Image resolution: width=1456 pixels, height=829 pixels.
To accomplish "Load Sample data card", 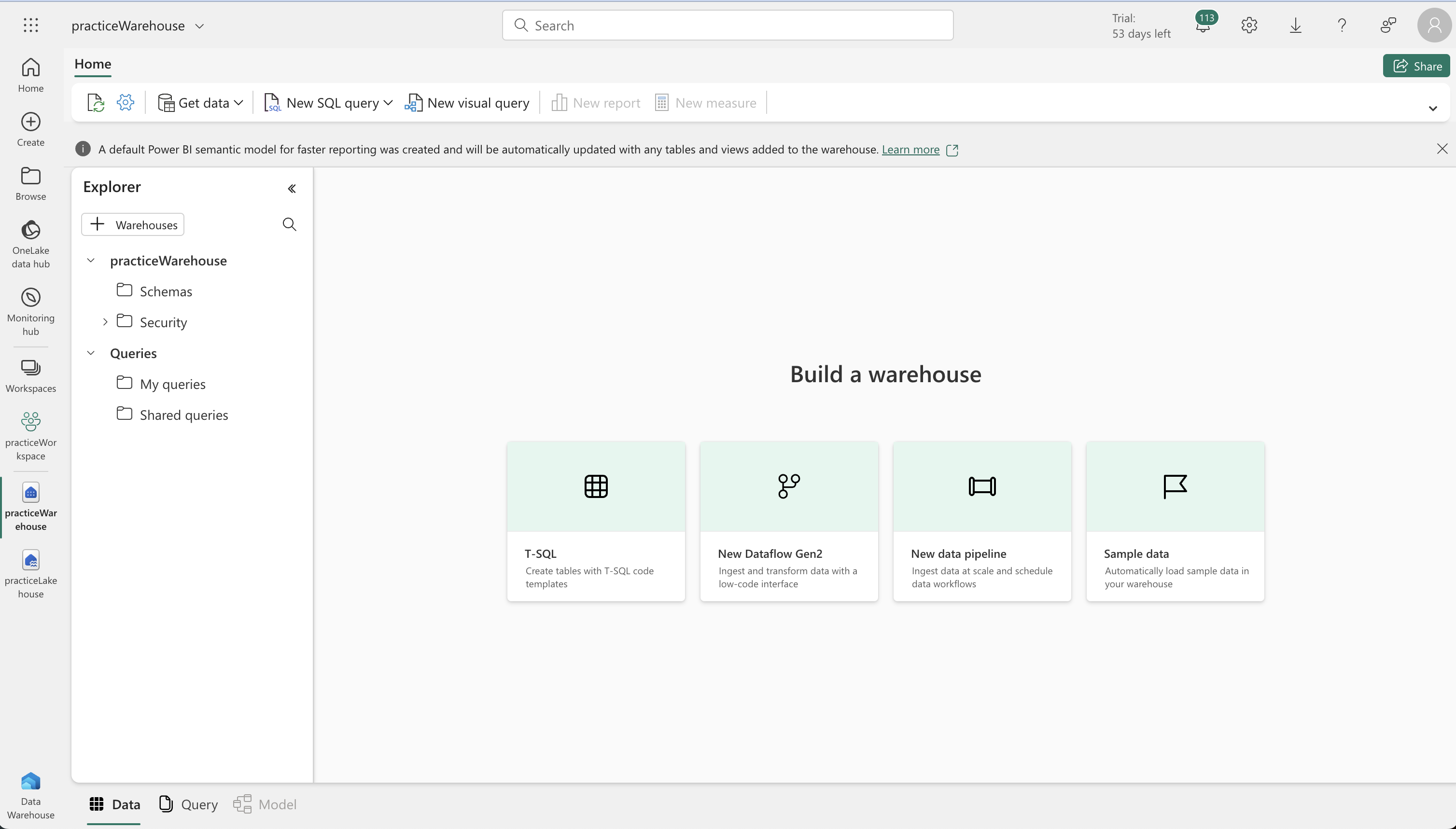I will (x=1175, y=521).
